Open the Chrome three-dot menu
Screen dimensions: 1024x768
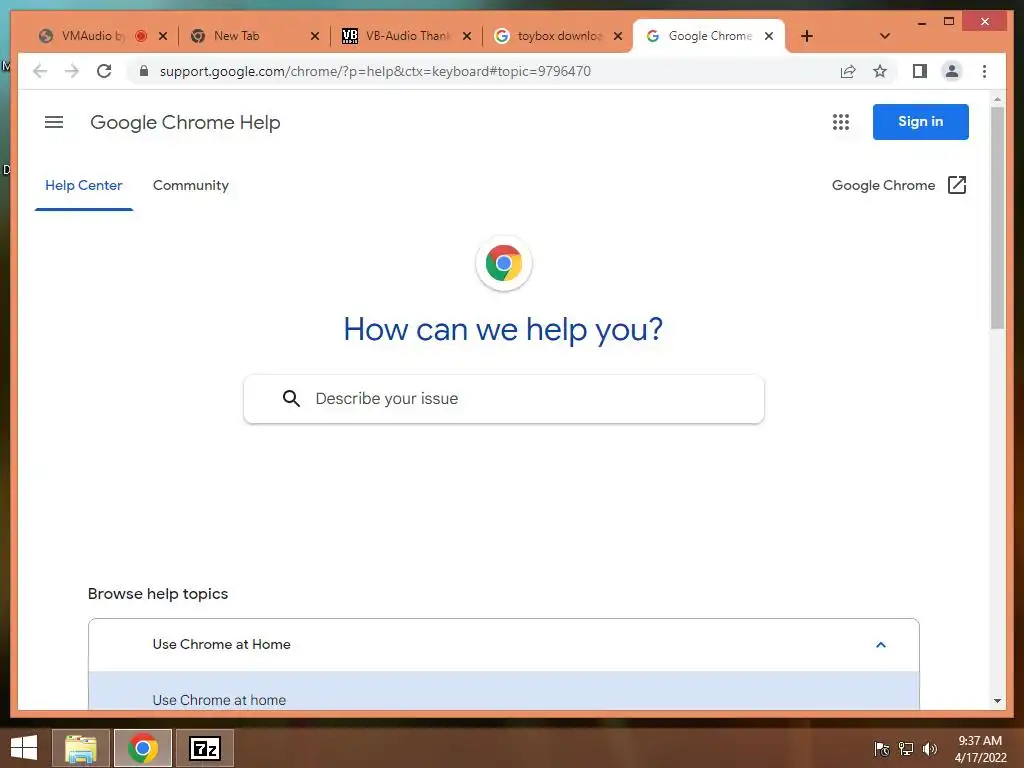[984, 71]
